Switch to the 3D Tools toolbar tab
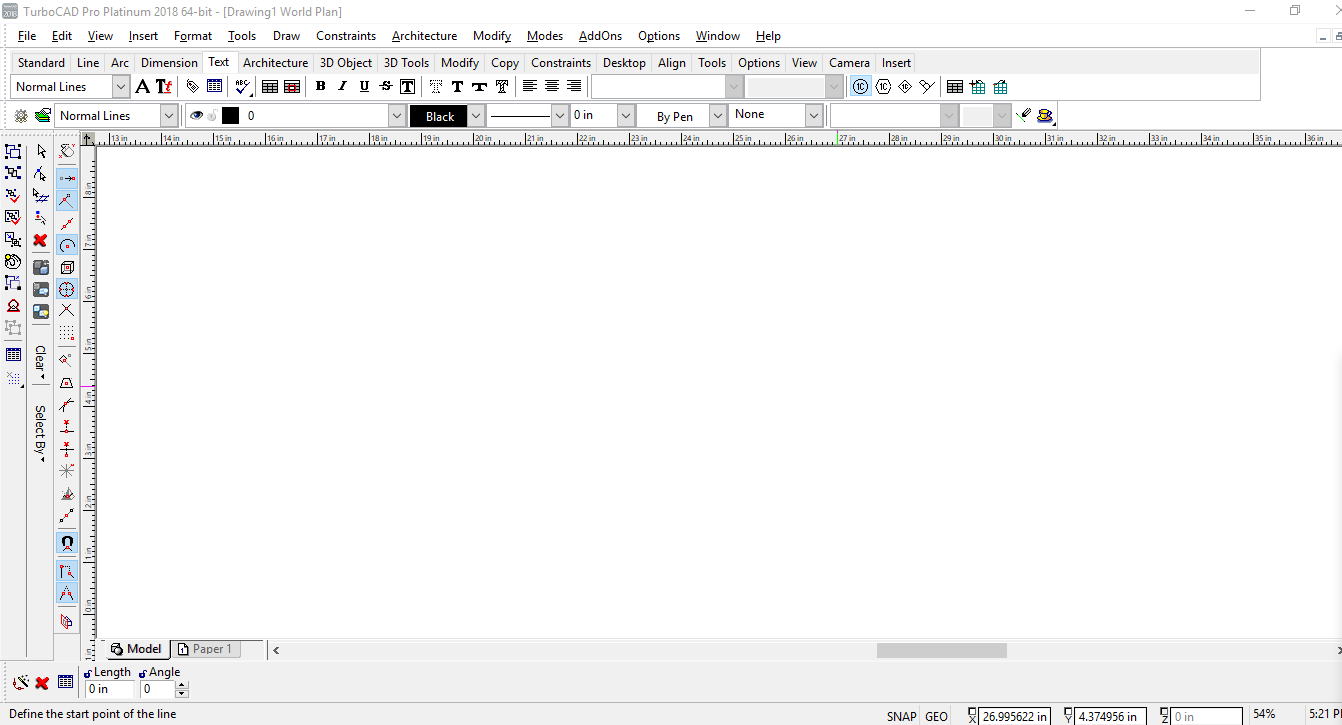 pos(406,63)
